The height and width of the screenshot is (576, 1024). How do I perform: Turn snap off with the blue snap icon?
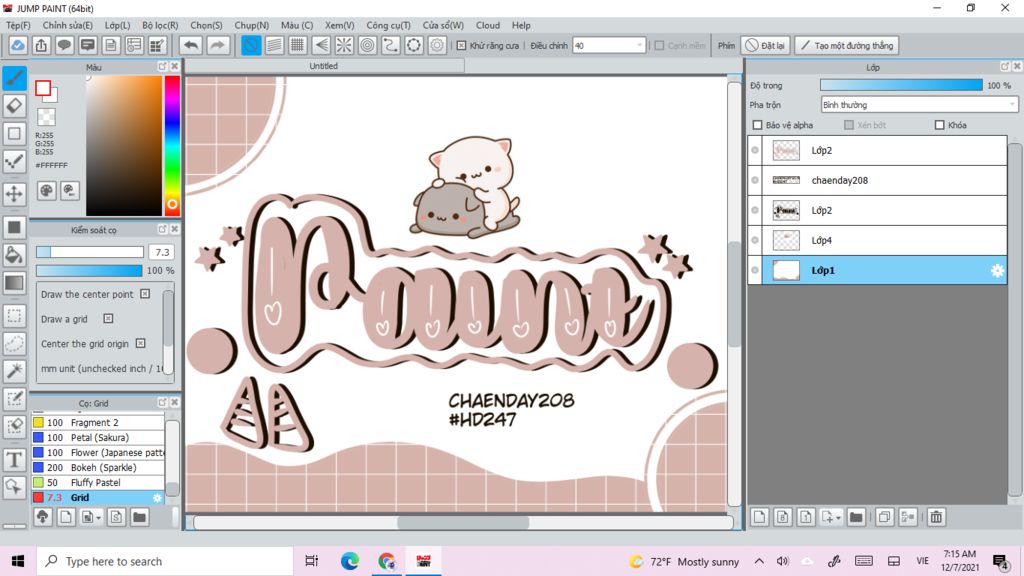click(251, 46)
